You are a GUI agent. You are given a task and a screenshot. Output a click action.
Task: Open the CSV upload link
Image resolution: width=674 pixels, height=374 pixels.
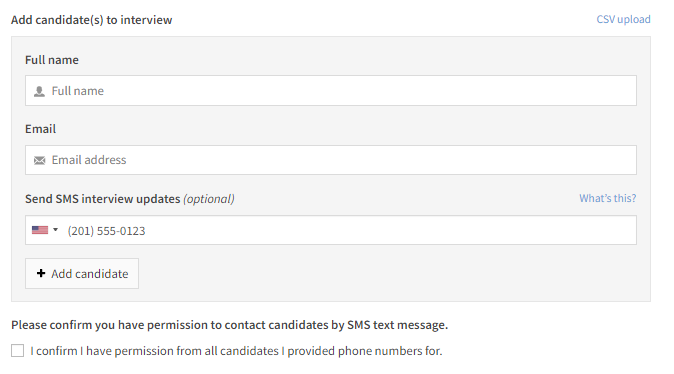tap(623, 19)
